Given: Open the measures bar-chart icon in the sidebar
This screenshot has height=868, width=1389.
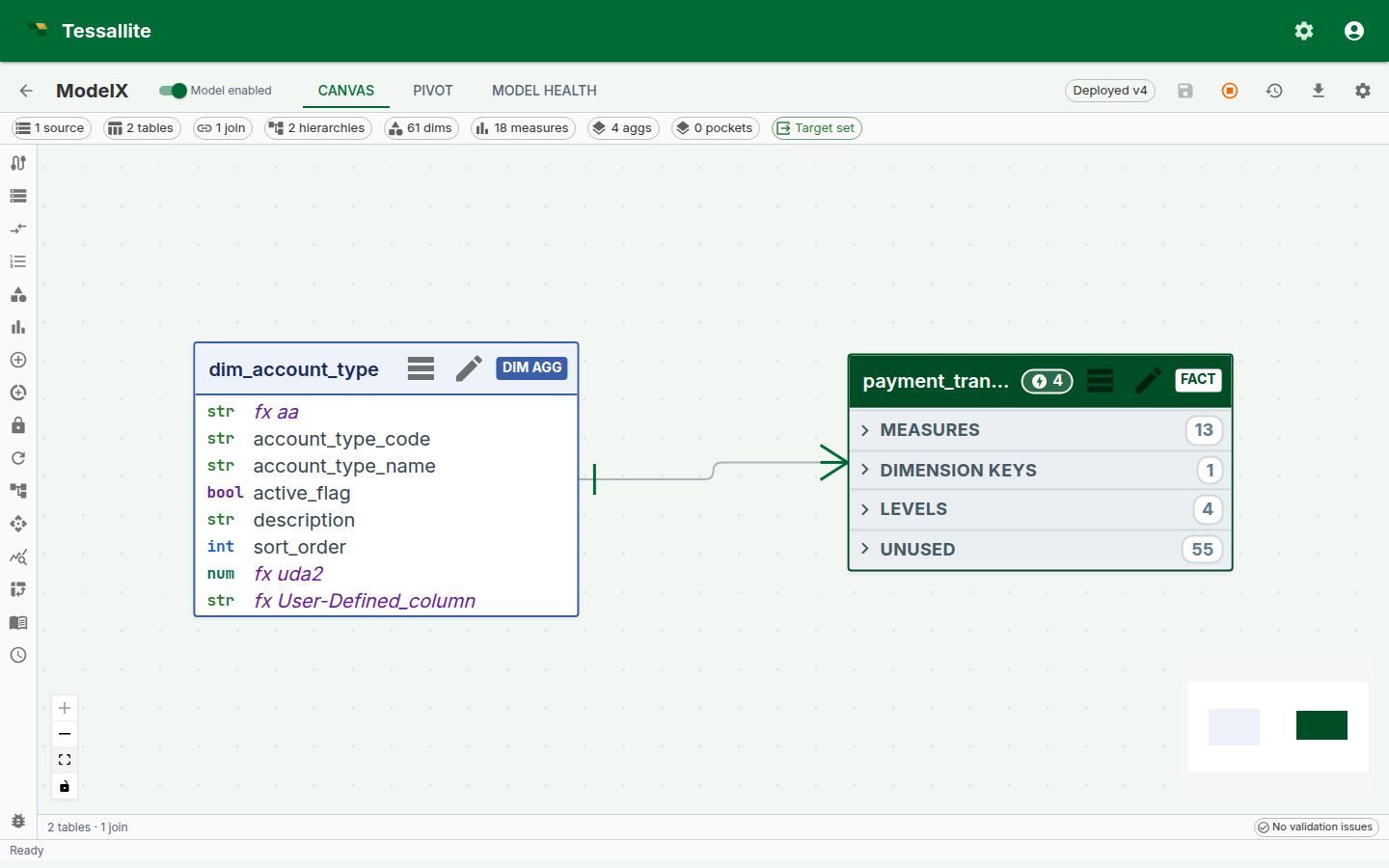Looking at the screenshot, I should (x=18, y=327).
